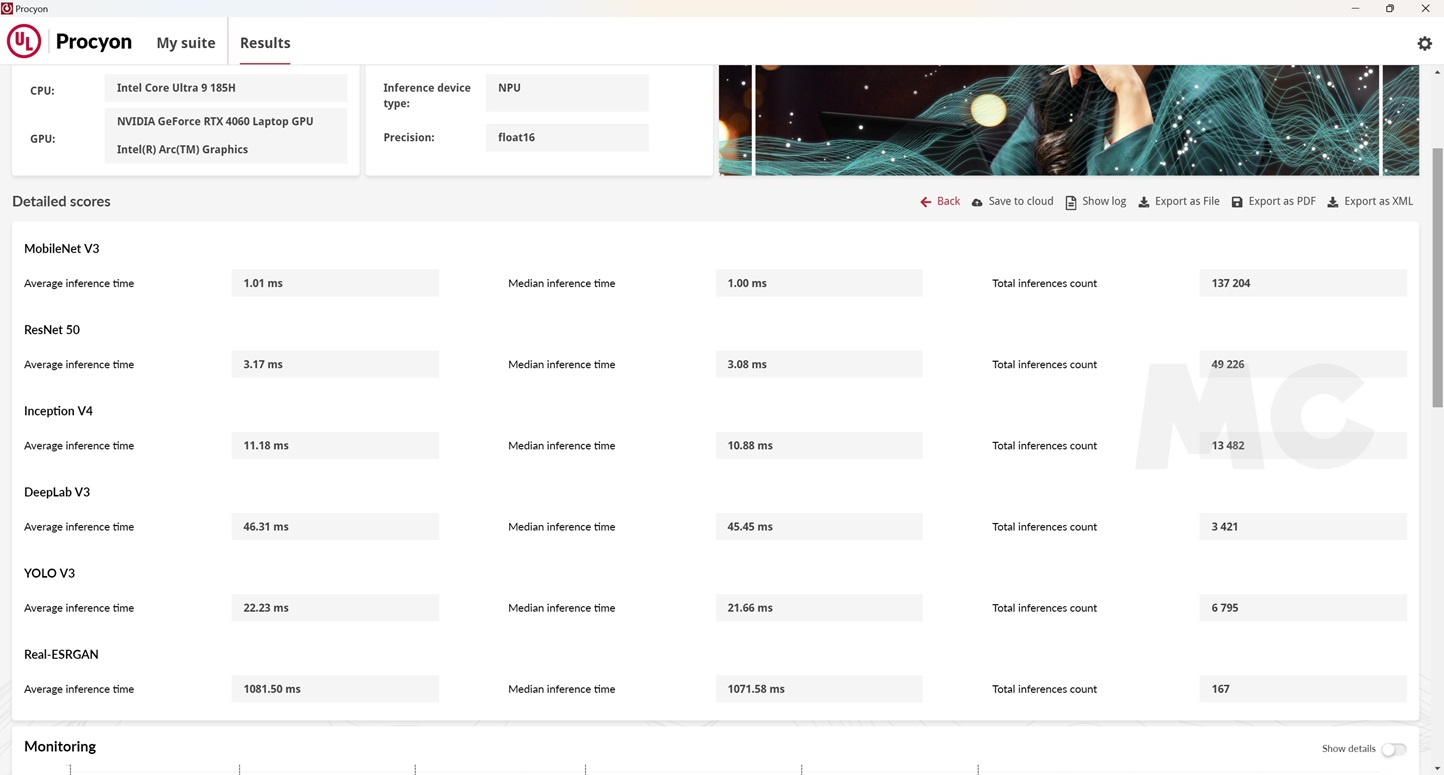Click the Export as File download icon
The image size is (1444, 775).
tap(1144, 202)
